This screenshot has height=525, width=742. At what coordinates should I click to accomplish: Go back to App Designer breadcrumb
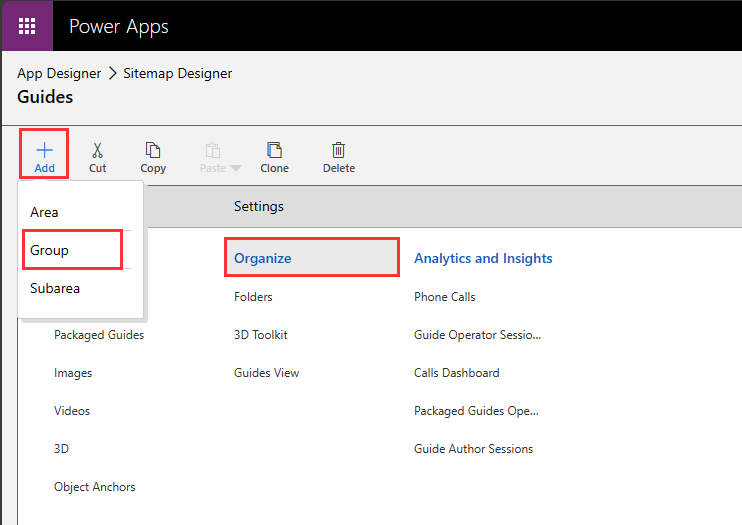pos(59,73)
